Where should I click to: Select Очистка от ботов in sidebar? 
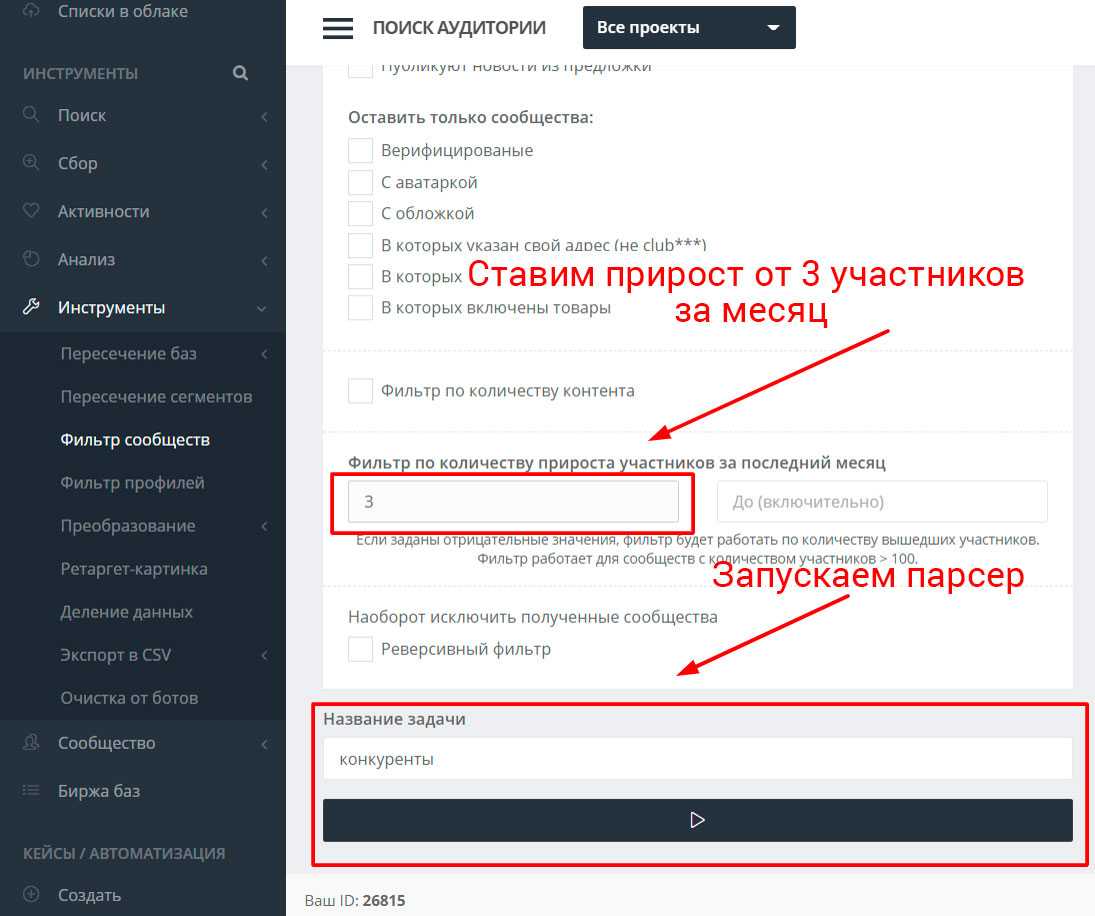[129, 698]
